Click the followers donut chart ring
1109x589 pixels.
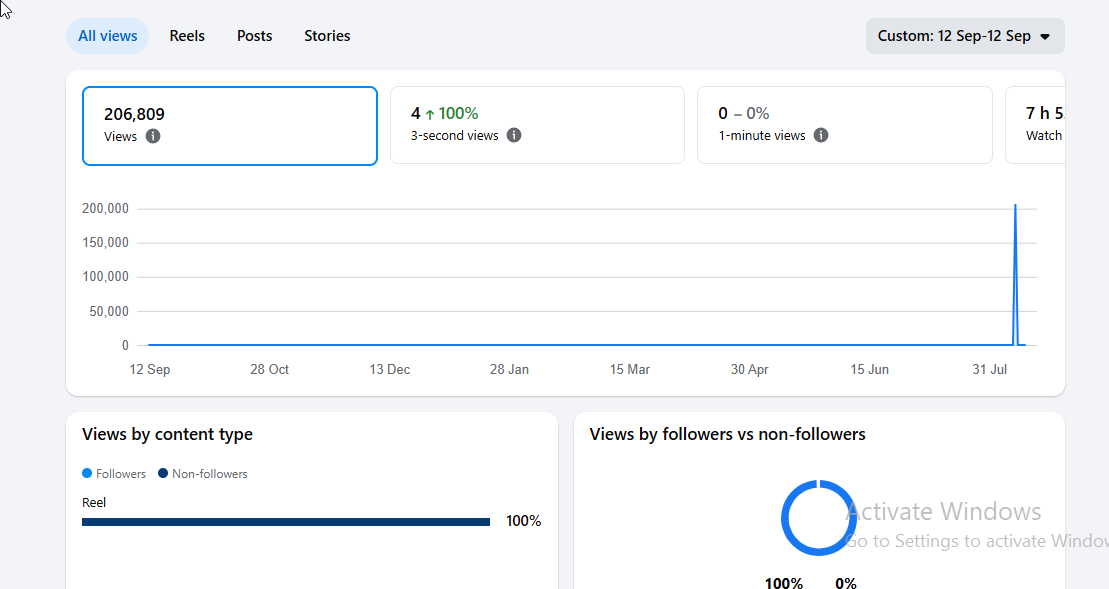click(818, 518)
